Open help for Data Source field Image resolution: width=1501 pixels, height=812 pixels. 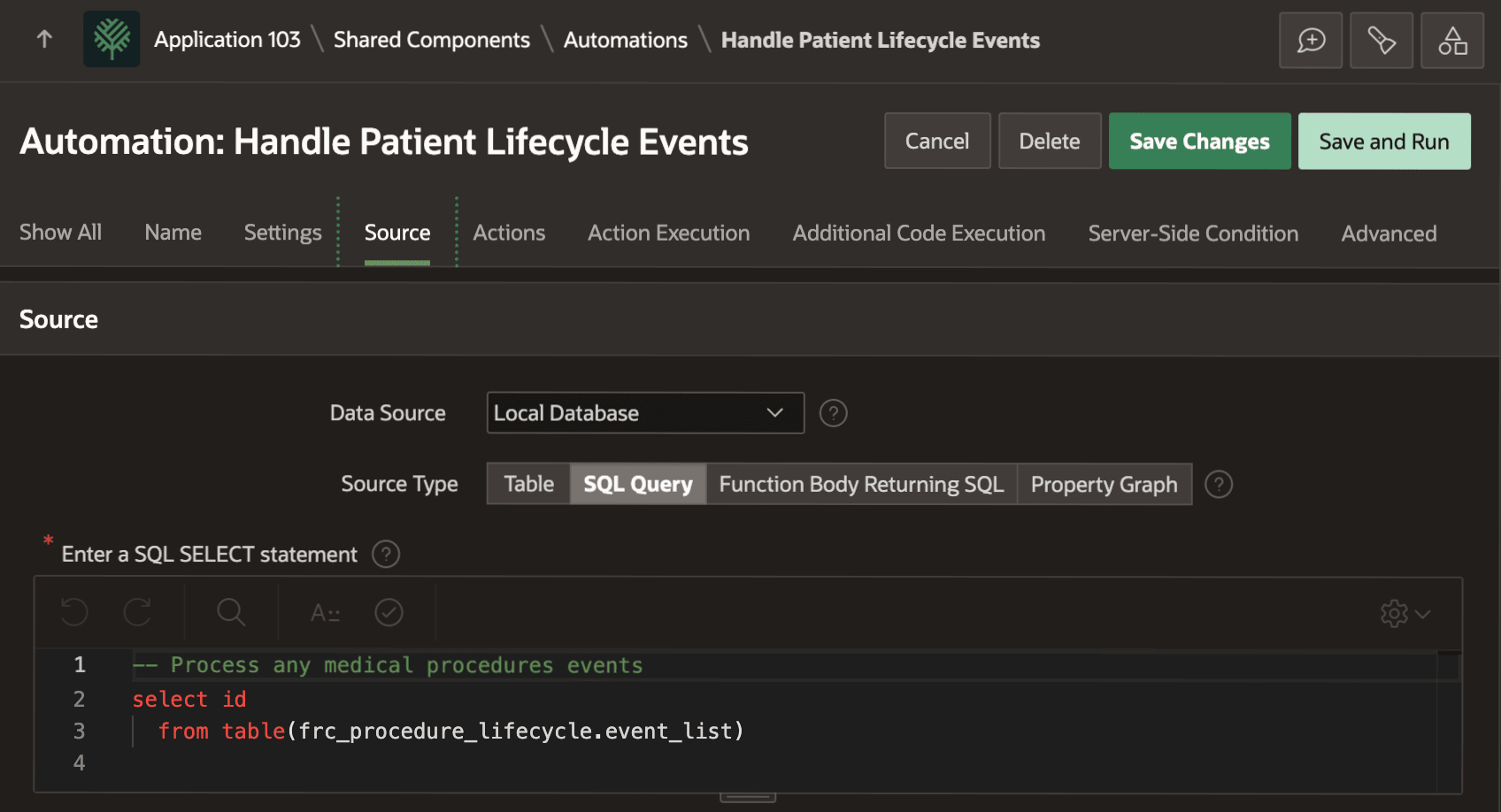coord(833,413)
